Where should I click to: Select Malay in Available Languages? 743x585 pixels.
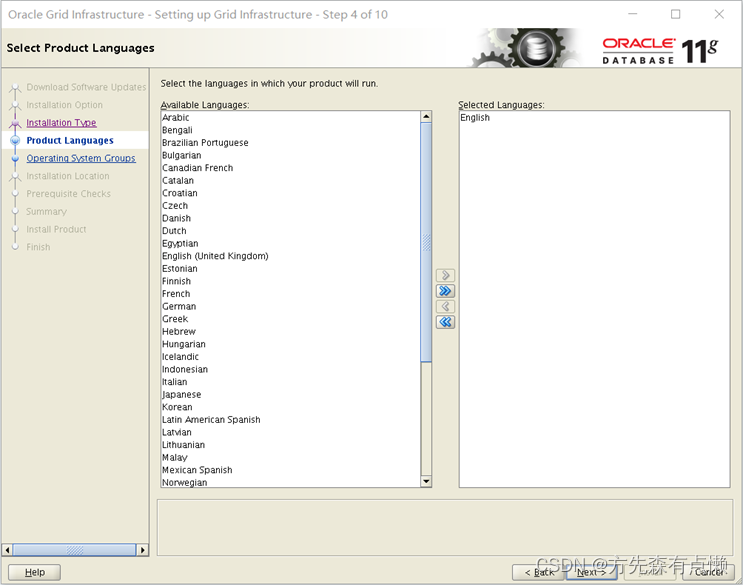pyautogui.click(x=290, y=458)
